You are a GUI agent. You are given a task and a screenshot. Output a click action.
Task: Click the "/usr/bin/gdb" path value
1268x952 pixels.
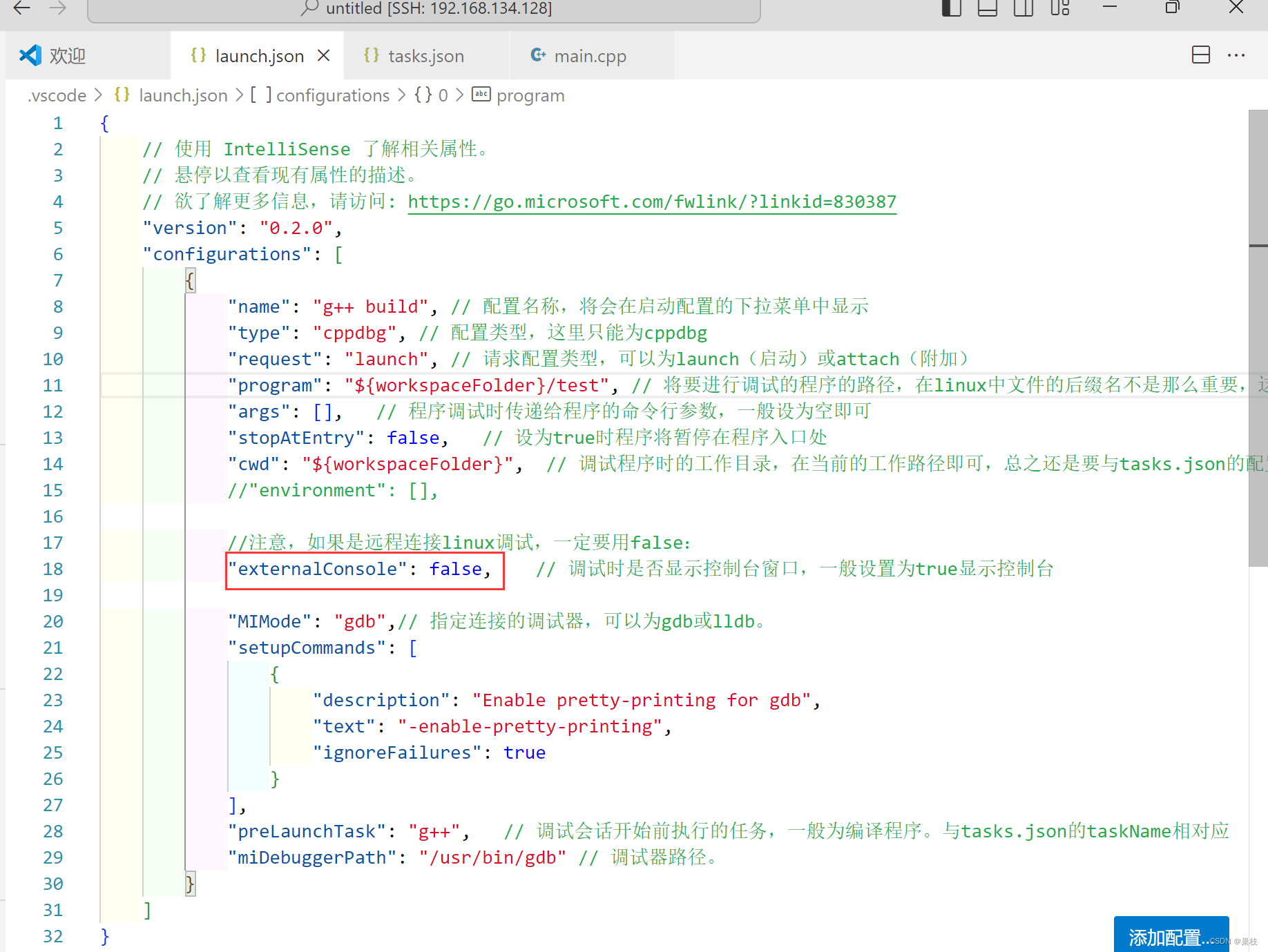click(x=493, y=857)
